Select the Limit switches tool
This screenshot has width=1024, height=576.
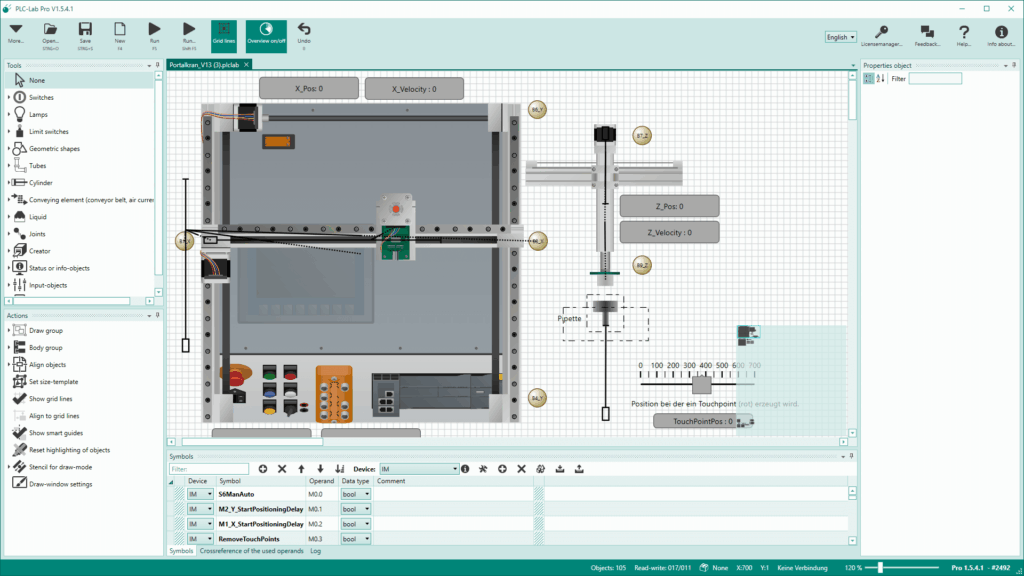pos(48,131)
